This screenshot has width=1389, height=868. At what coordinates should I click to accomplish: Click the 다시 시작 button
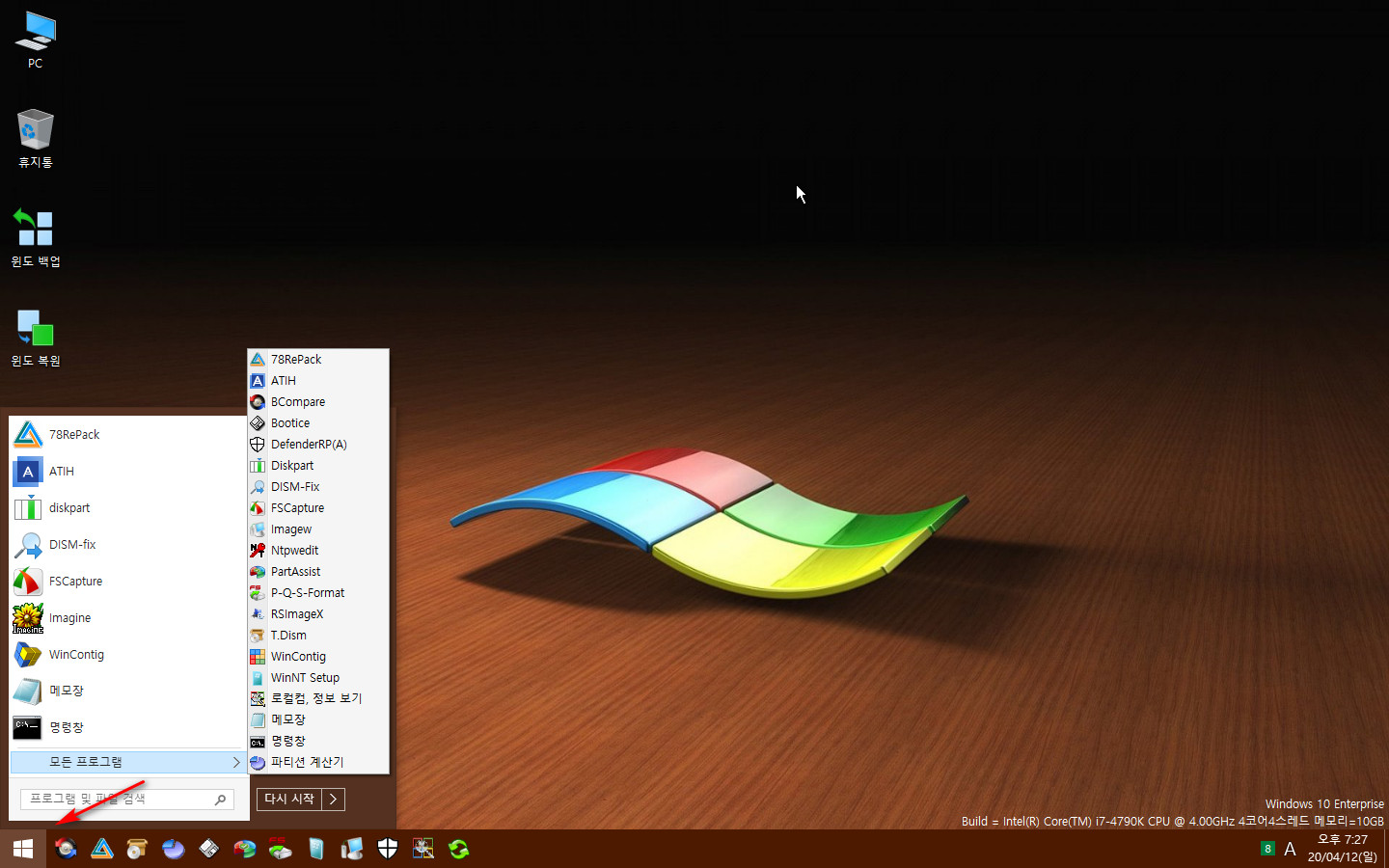click(x=289, y=799)
